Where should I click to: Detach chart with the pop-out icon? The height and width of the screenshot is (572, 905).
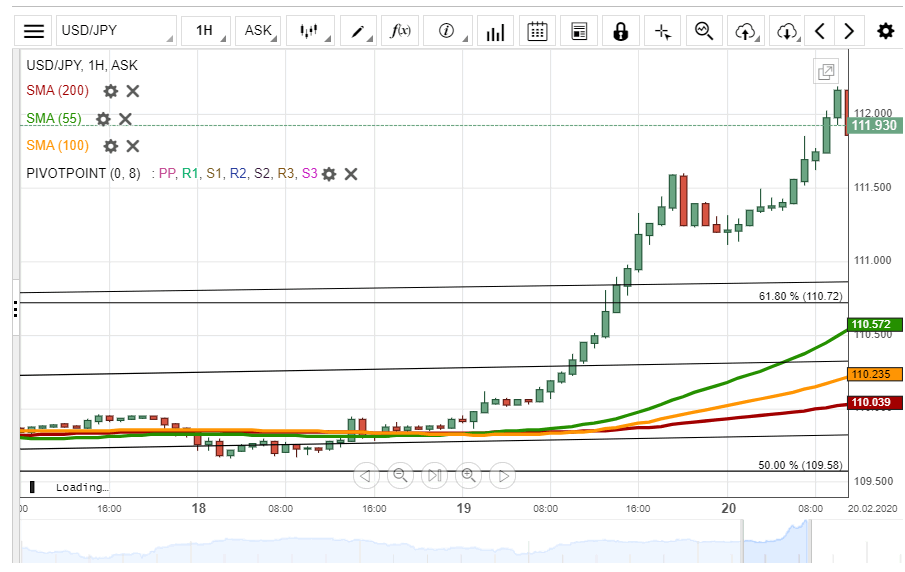pos(826,72)
